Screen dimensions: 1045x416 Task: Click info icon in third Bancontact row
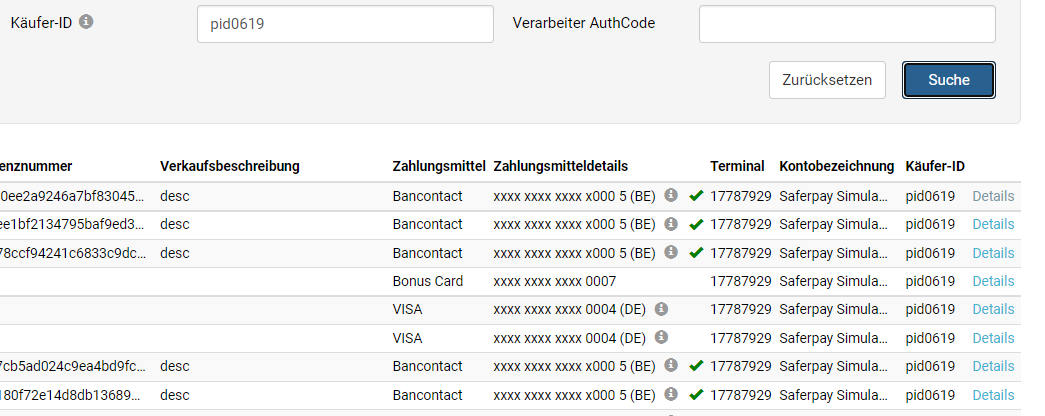click(x=671, y=251)
